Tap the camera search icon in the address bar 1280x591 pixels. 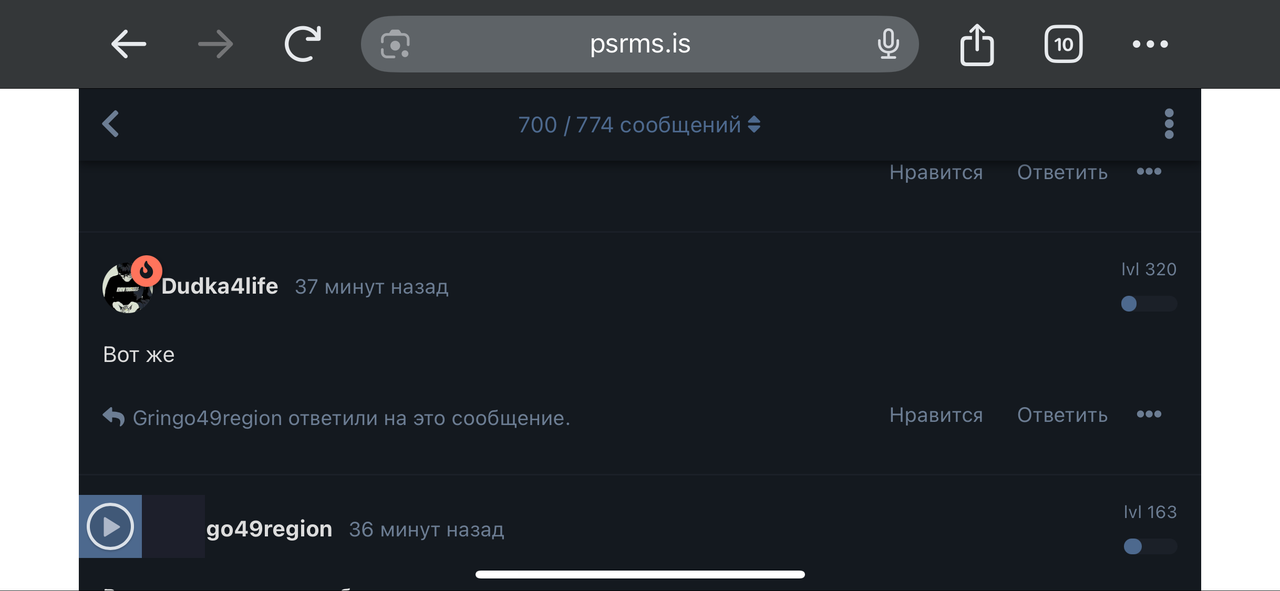click(x=395, y=44)
